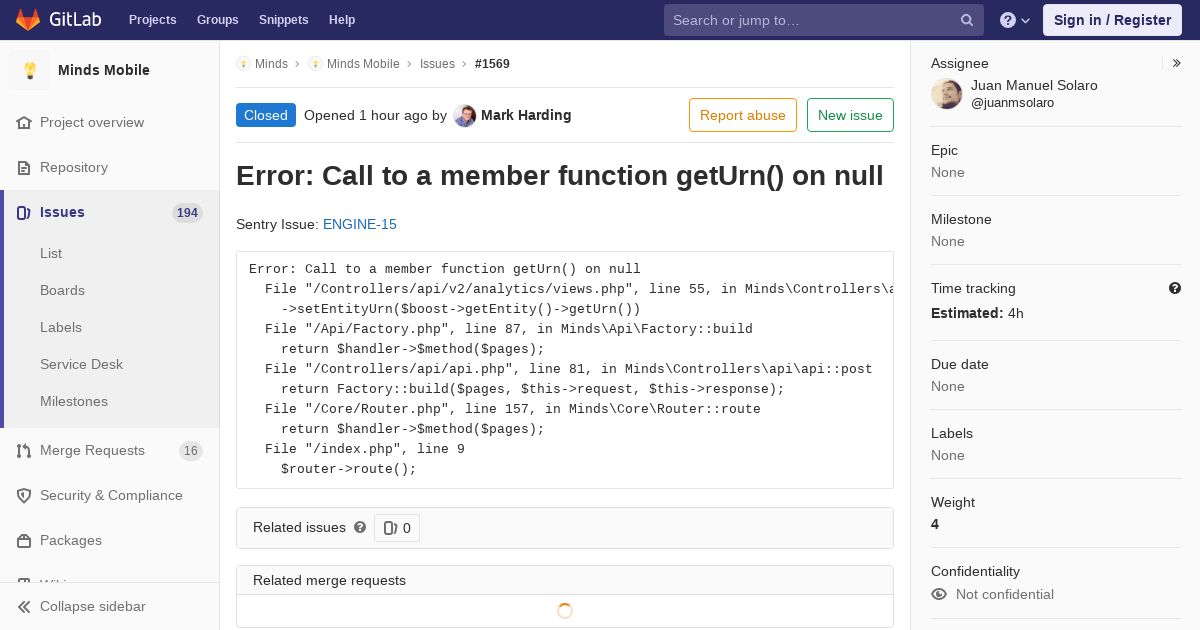This screenshot has height=630, width=1200.
Task: Click the Minds breadcrumb avatar icon
Action: tap(243, 63)
